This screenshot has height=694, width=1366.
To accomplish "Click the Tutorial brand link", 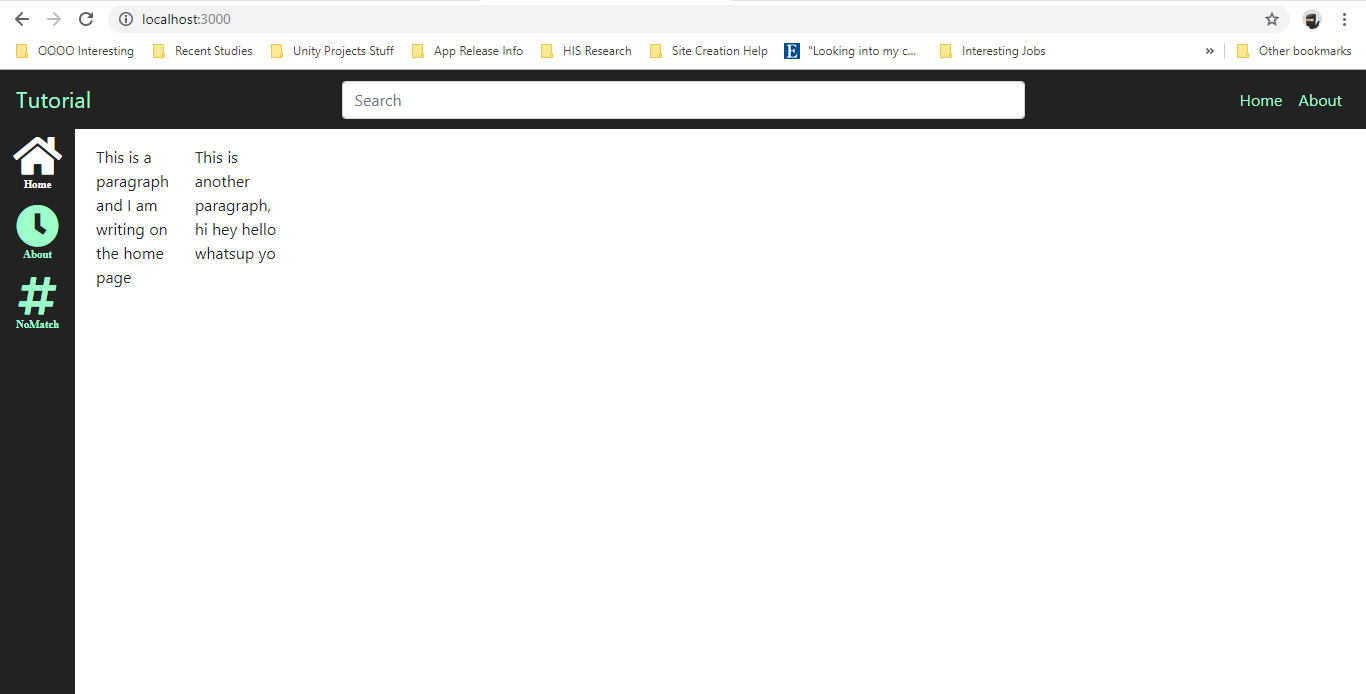I will 53,100.
